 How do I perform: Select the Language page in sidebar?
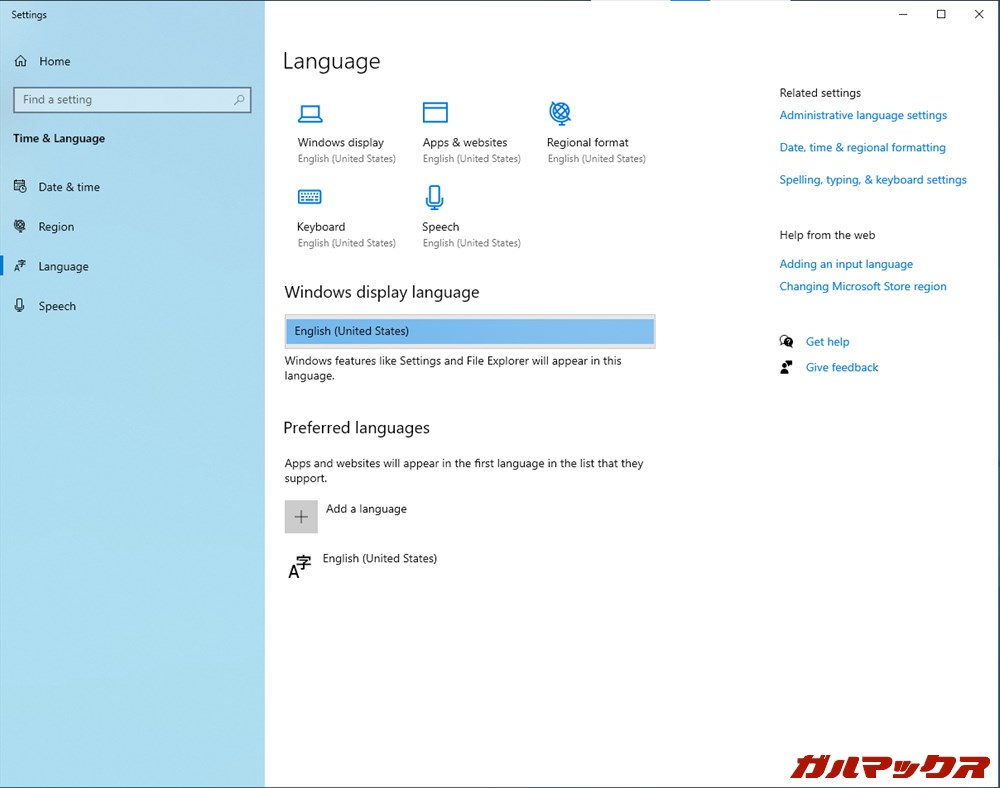[x=63, y=267]
